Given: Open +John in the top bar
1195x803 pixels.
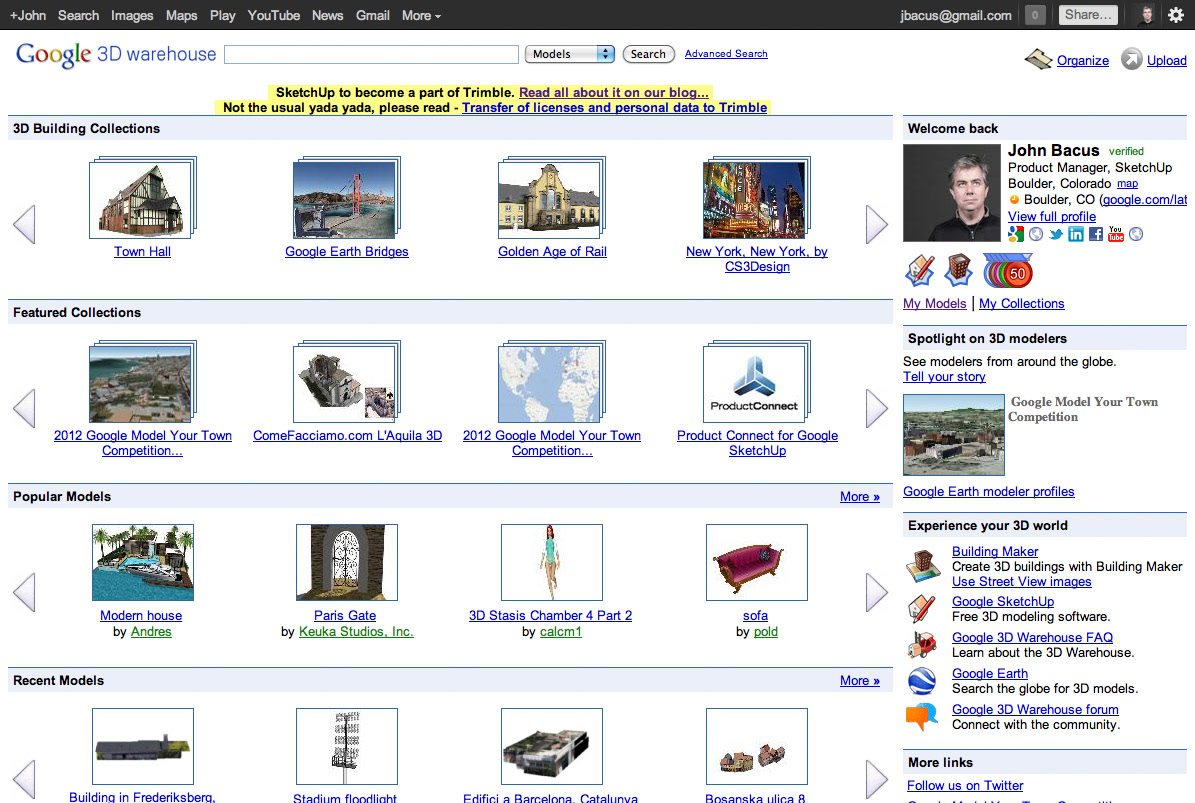Looking at the screenshot, I should [x=27, y=15].
